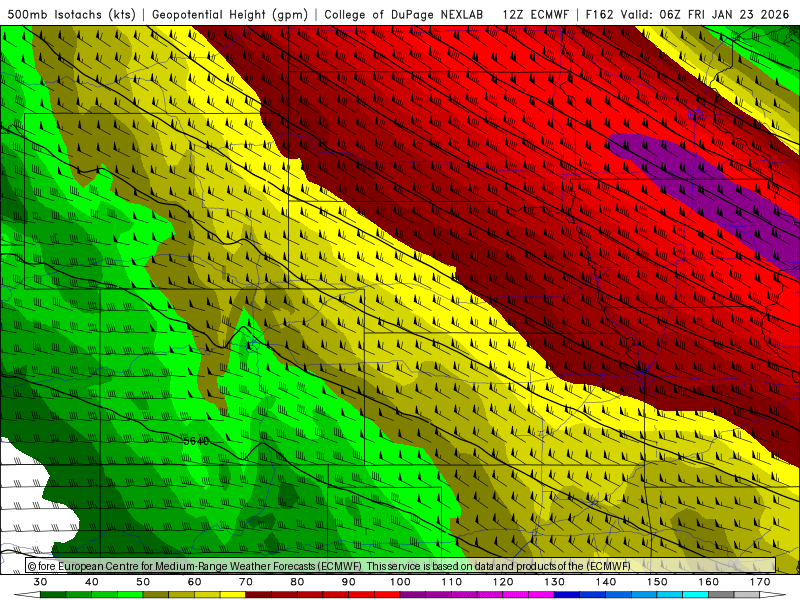Pick the "60" label on the color scale

click(194, 582)
